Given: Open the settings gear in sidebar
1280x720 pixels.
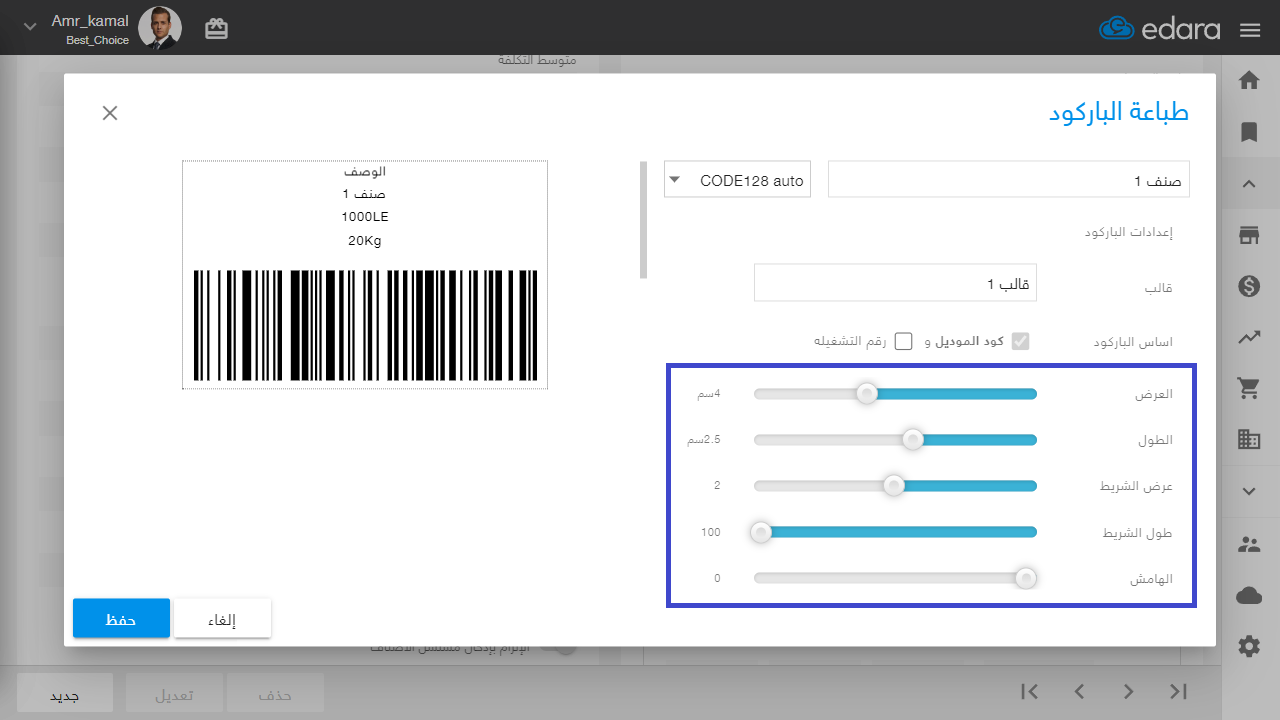Looking at the screenshot, I should (x=1249, y=647).
